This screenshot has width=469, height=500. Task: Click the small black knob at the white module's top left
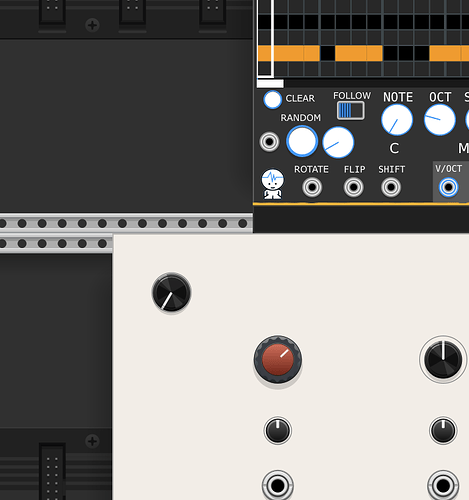(x=171, y=292)
